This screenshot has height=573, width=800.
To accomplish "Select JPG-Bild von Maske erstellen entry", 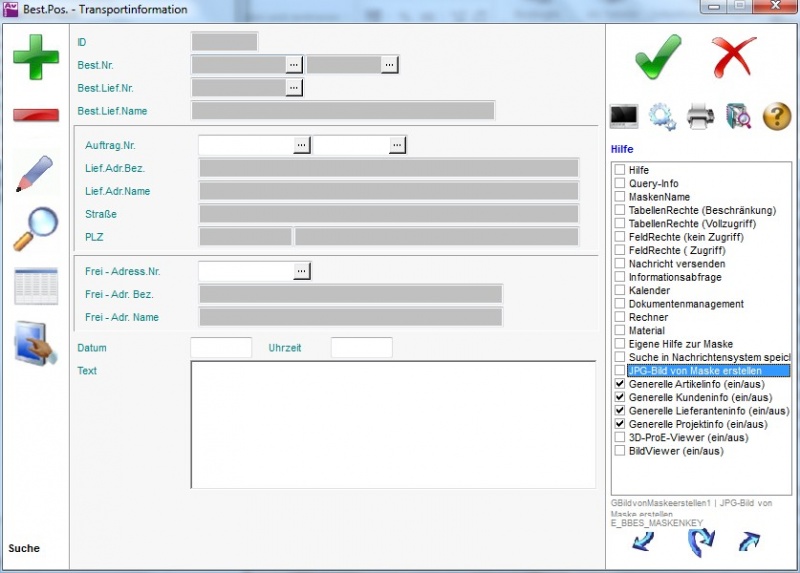I will tap(708, 371).
